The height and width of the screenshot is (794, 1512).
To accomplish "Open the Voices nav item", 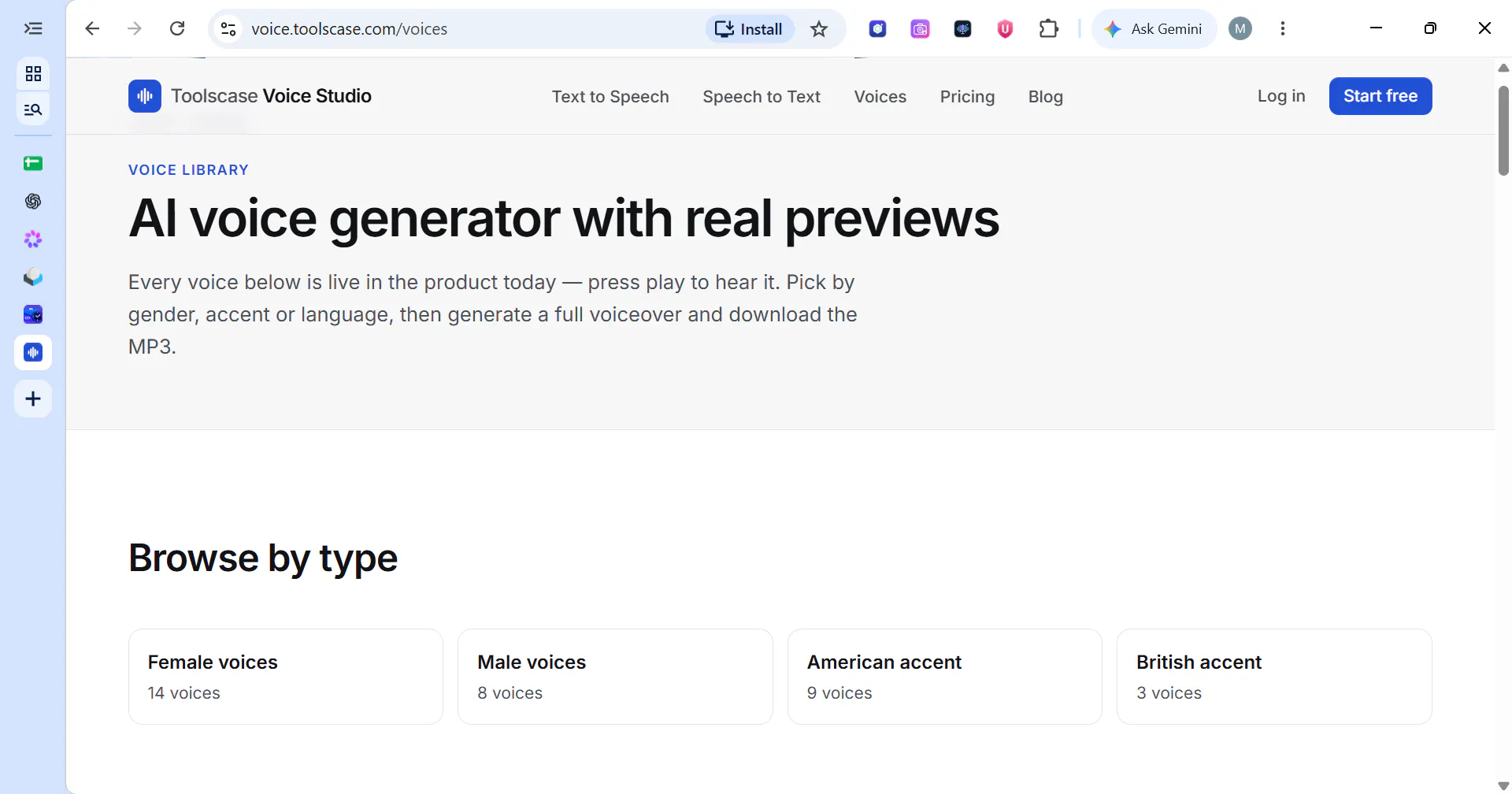I will point(880,96).
